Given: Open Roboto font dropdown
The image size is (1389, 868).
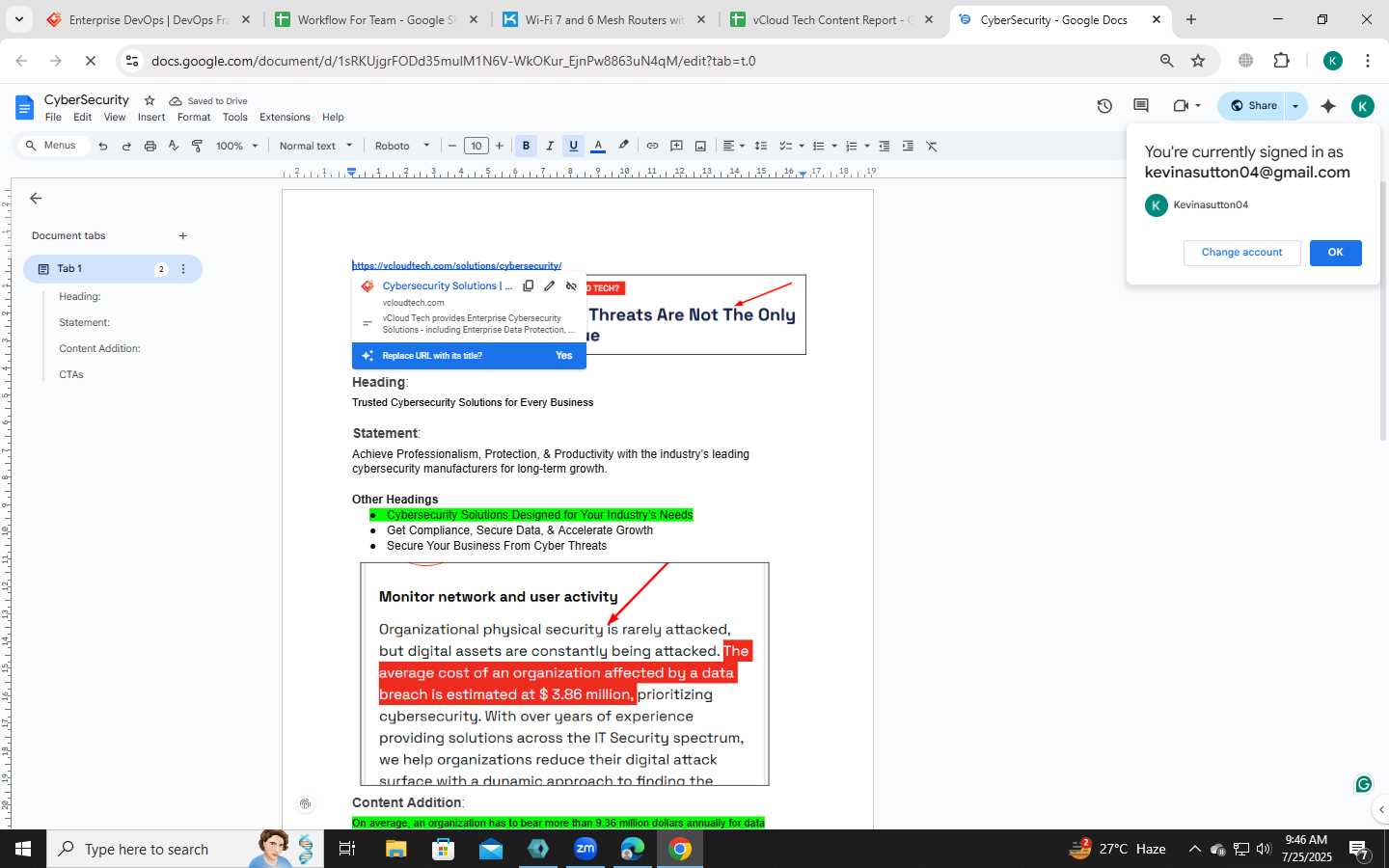Looking at the screenshot, I should [x=402, y=146].
